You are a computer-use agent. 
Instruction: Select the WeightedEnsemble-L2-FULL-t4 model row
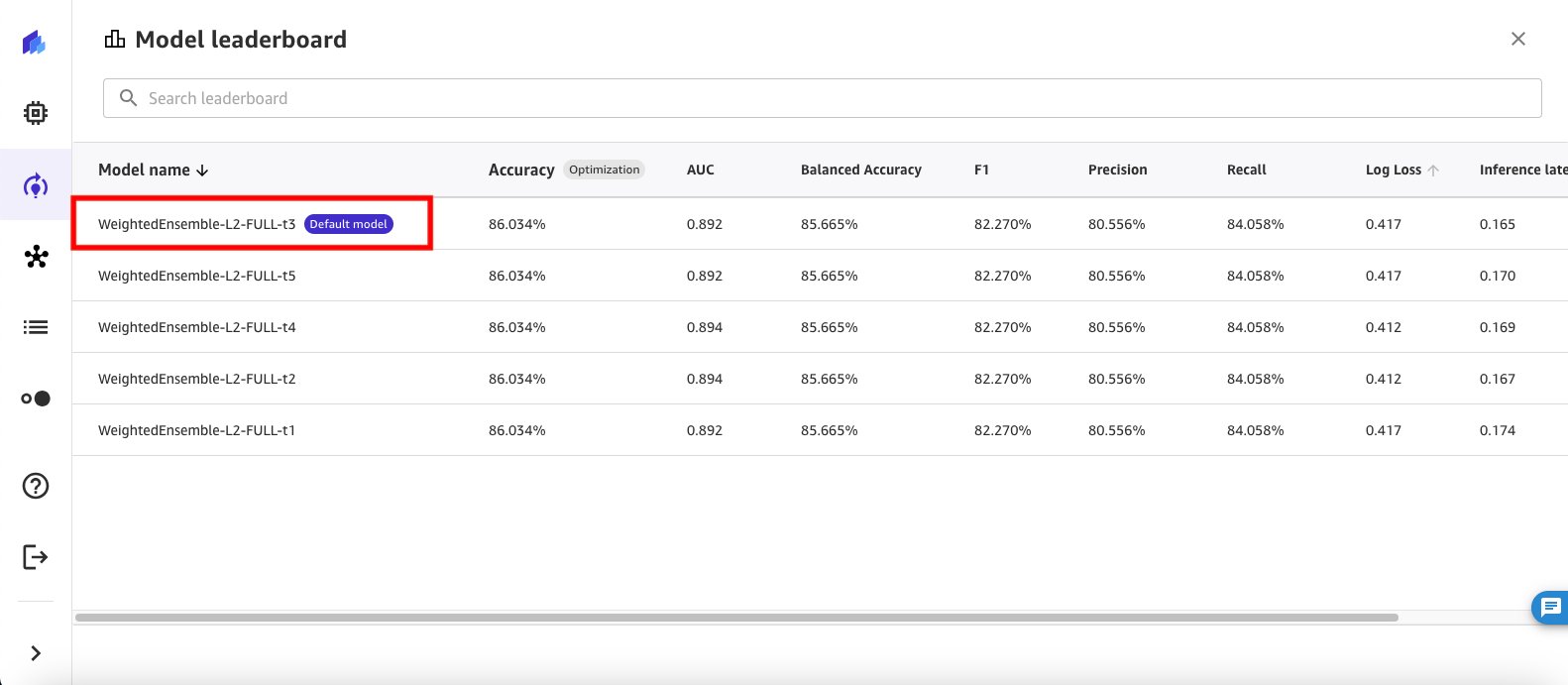point(820,327)
